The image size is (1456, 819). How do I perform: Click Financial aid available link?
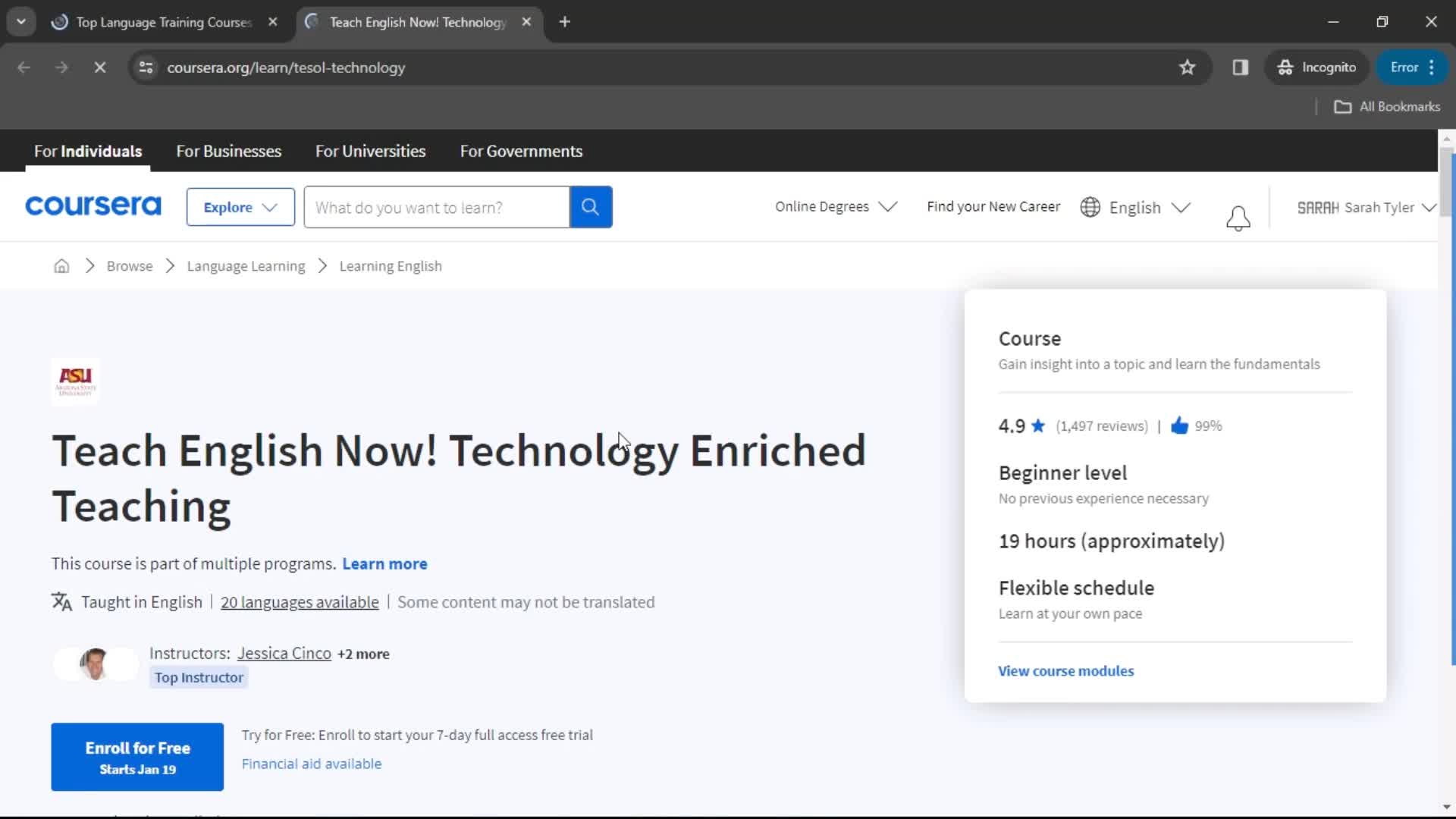pos(312,764)
